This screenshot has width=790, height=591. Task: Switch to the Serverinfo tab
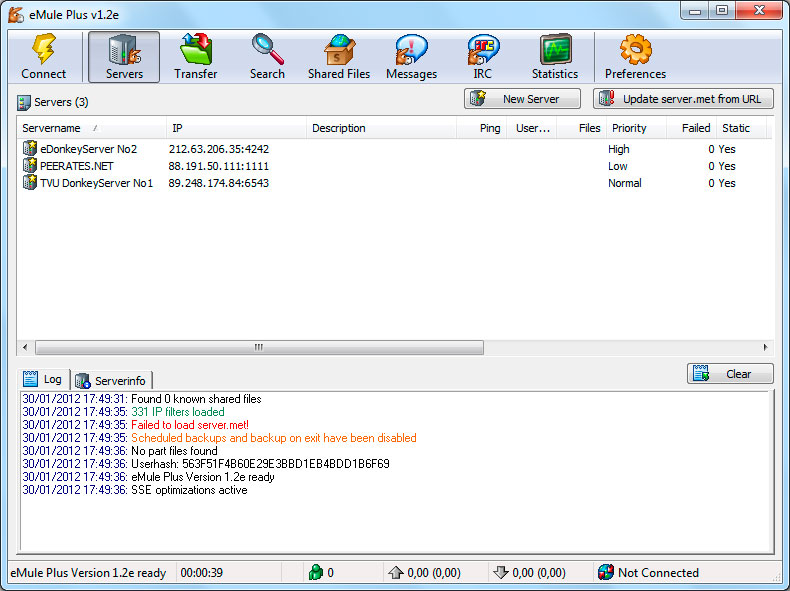tap(111, 380)
